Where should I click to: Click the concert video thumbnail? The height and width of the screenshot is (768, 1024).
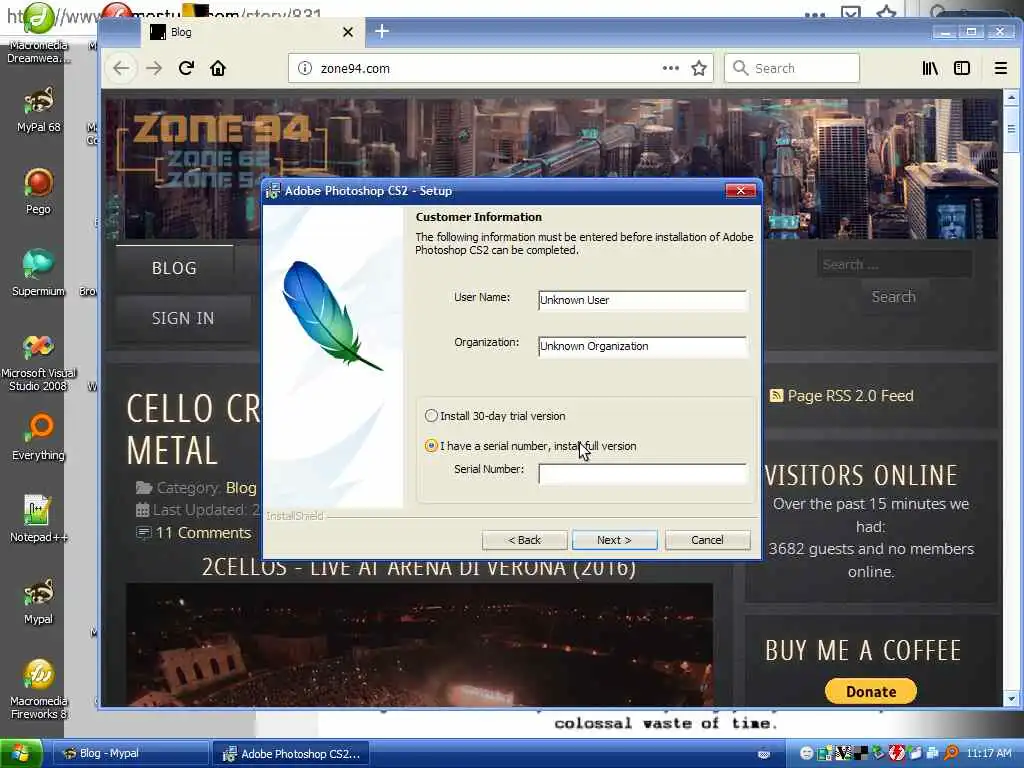point(419,645)
